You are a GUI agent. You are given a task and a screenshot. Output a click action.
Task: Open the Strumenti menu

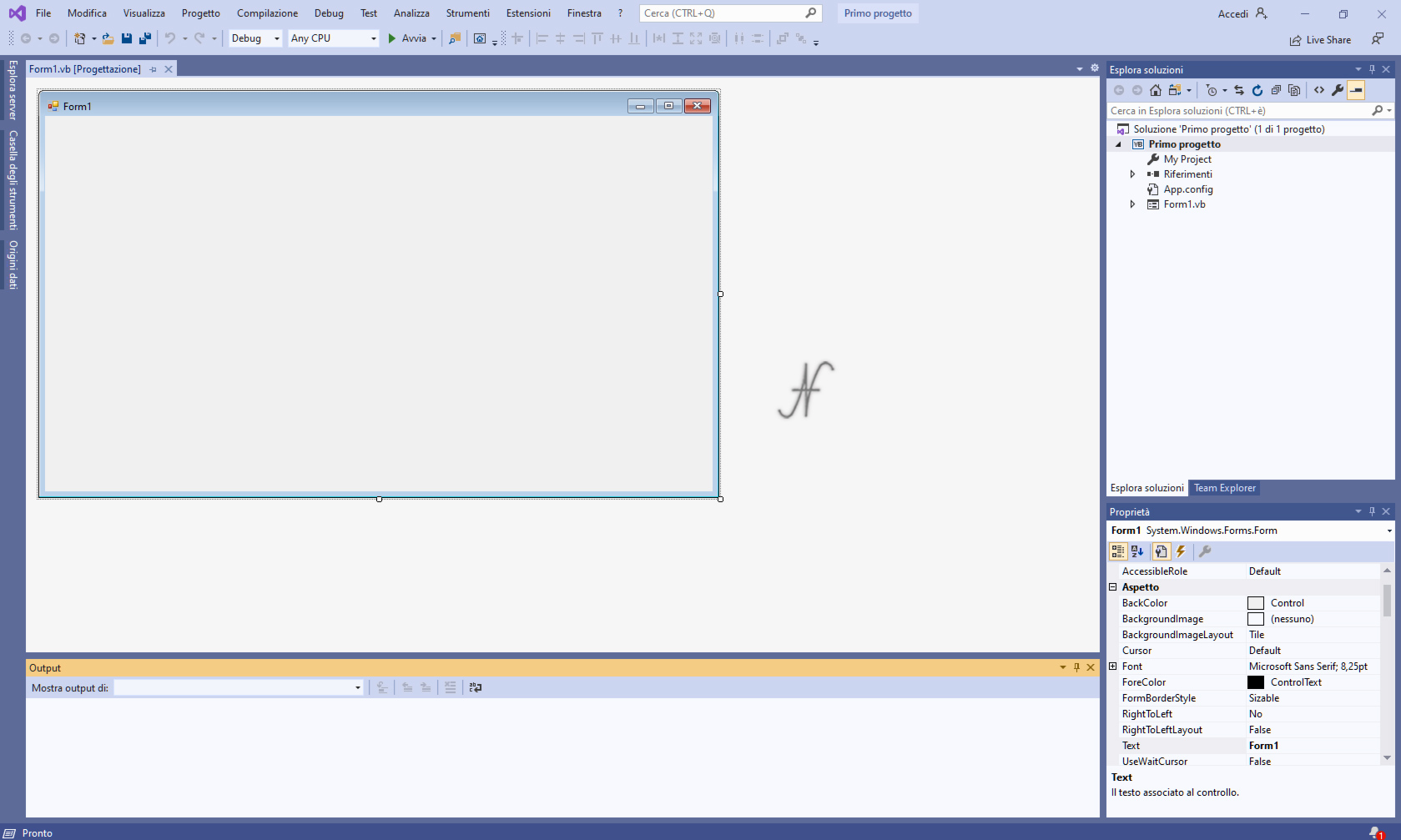click(467, 13)
